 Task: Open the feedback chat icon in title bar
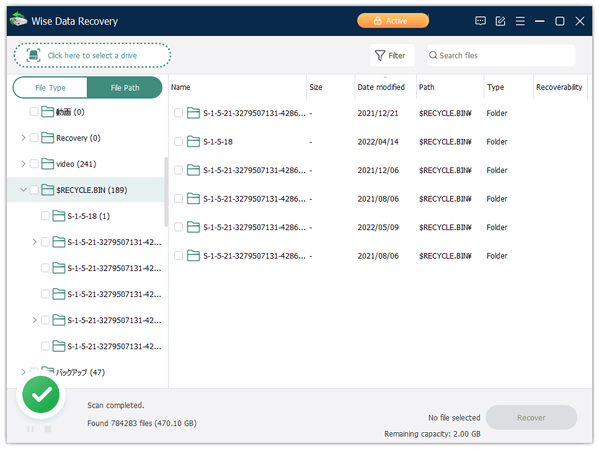[x=480, y=21]
